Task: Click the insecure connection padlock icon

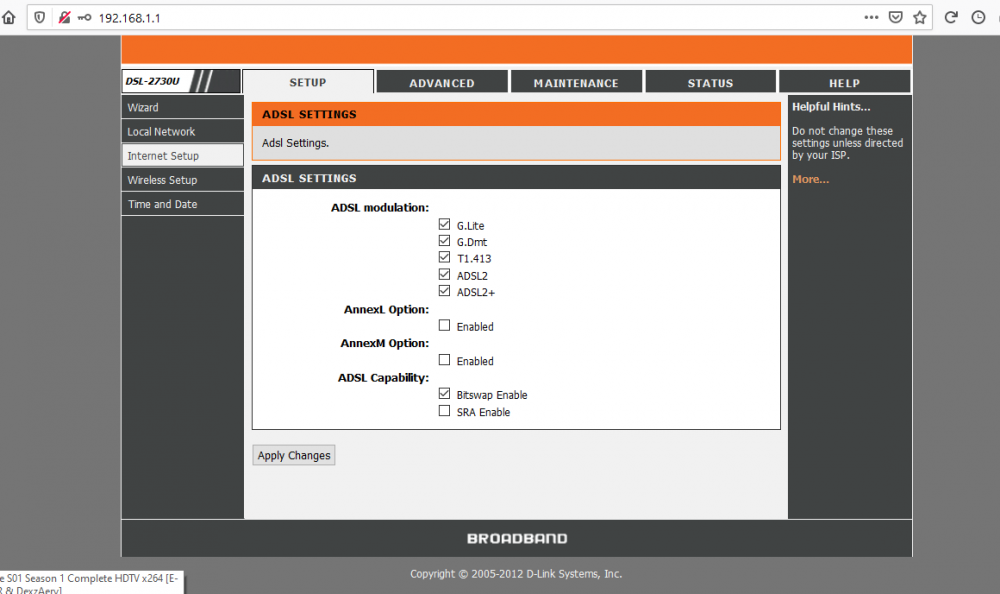Action: (x=64, y=17)
